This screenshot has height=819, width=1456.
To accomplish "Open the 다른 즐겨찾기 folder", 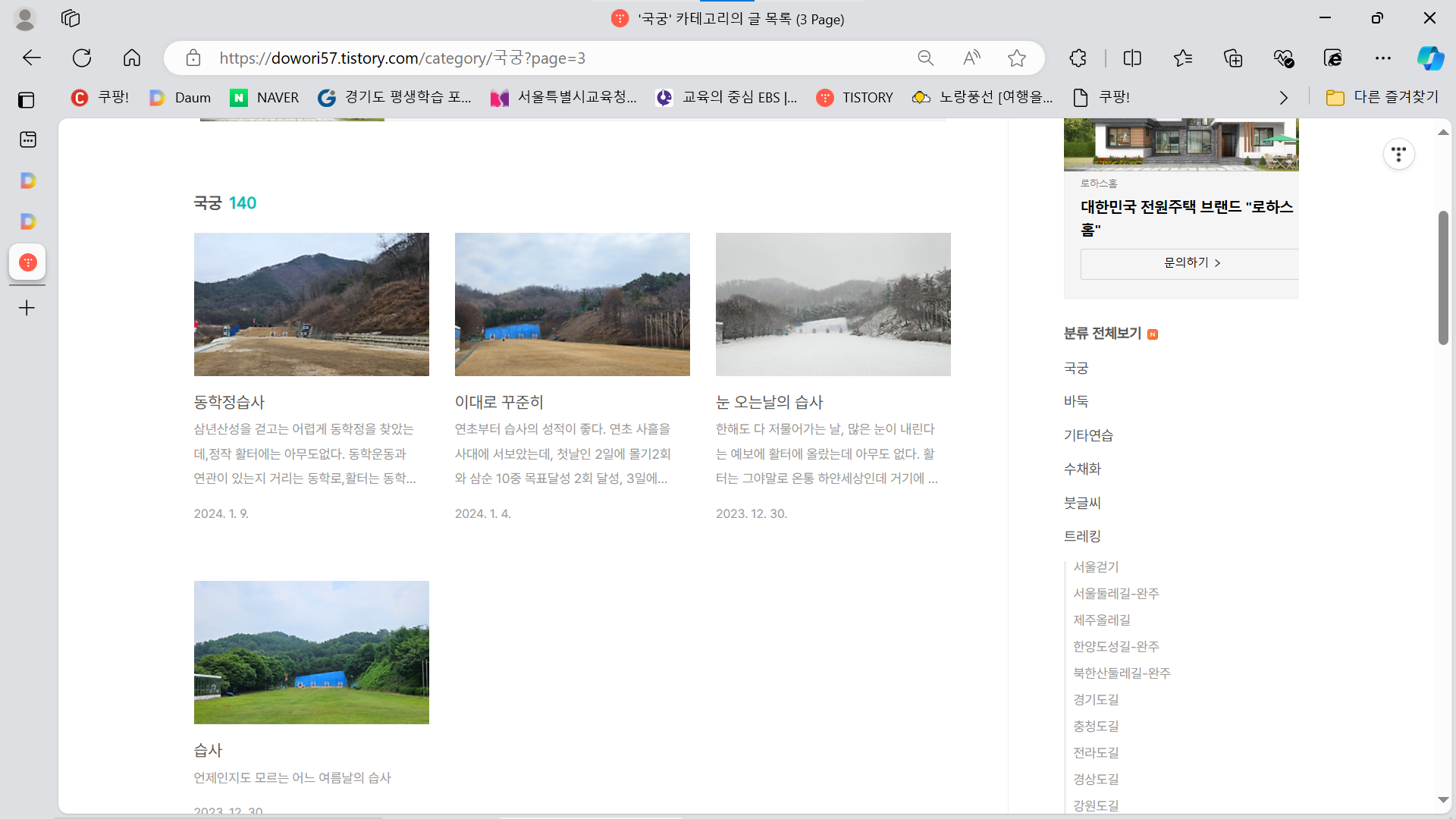I will tap(1382, 97).
